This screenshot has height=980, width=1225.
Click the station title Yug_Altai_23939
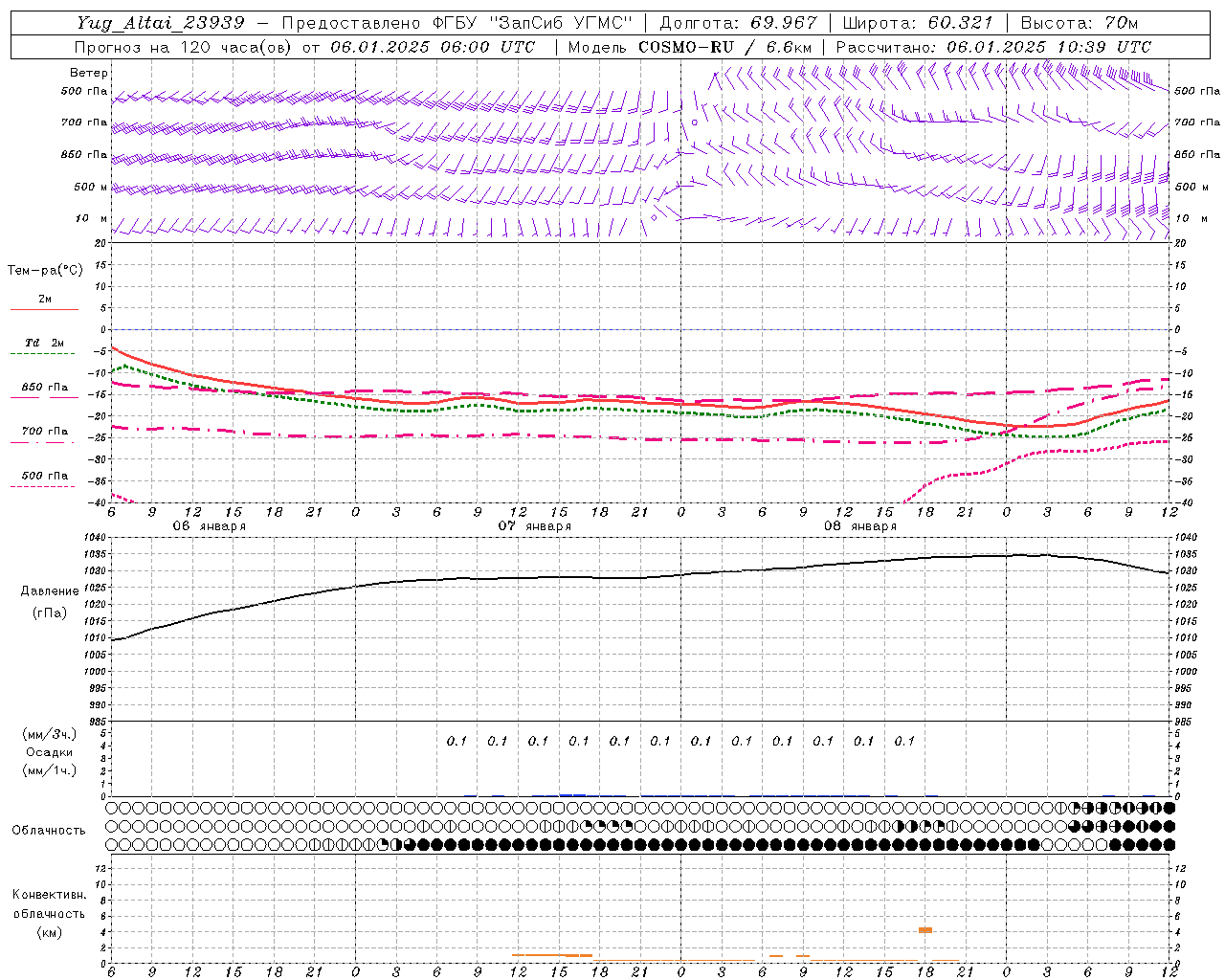(161, 23)
